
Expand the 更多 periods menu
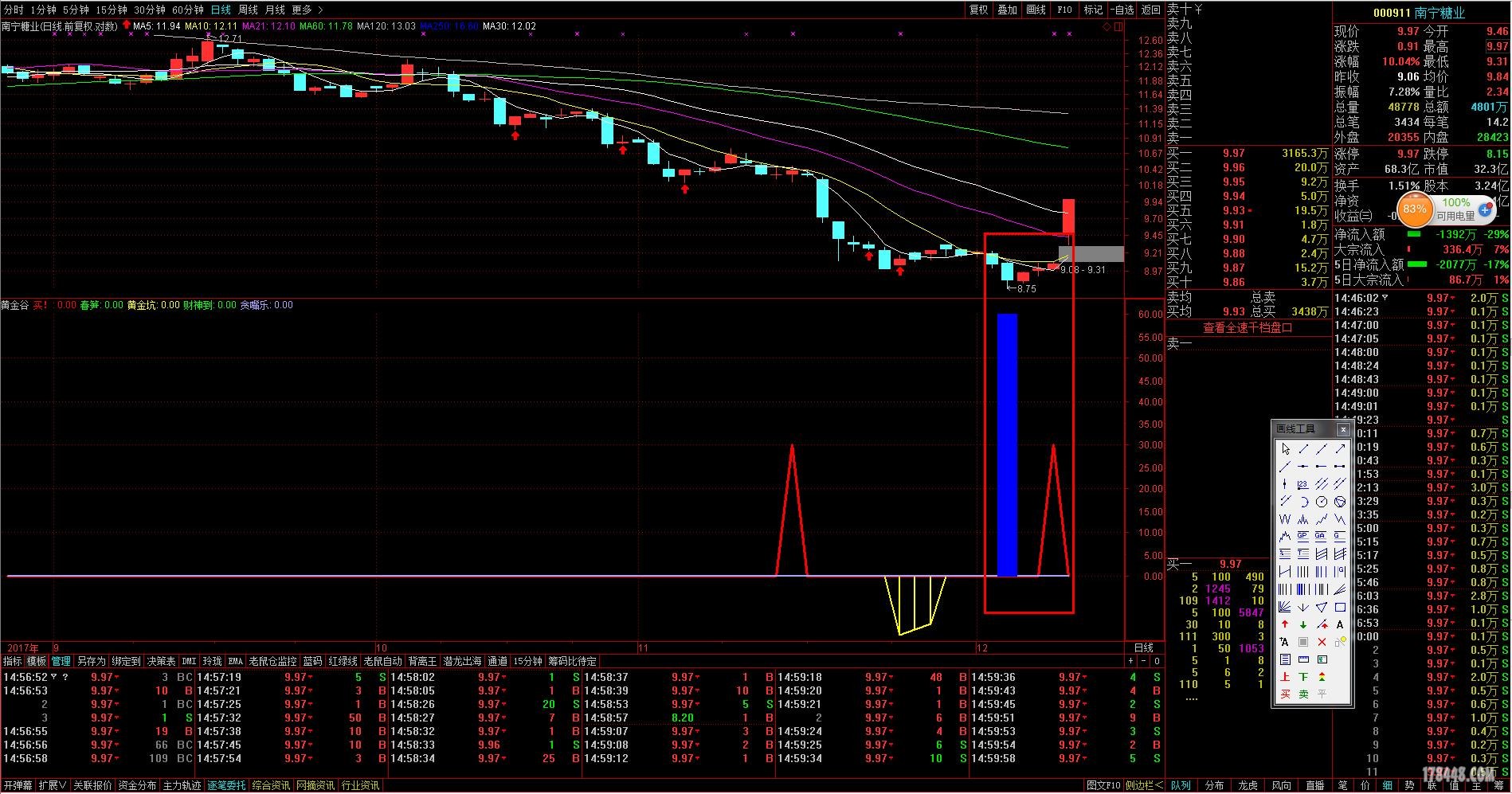coord(307,10)
